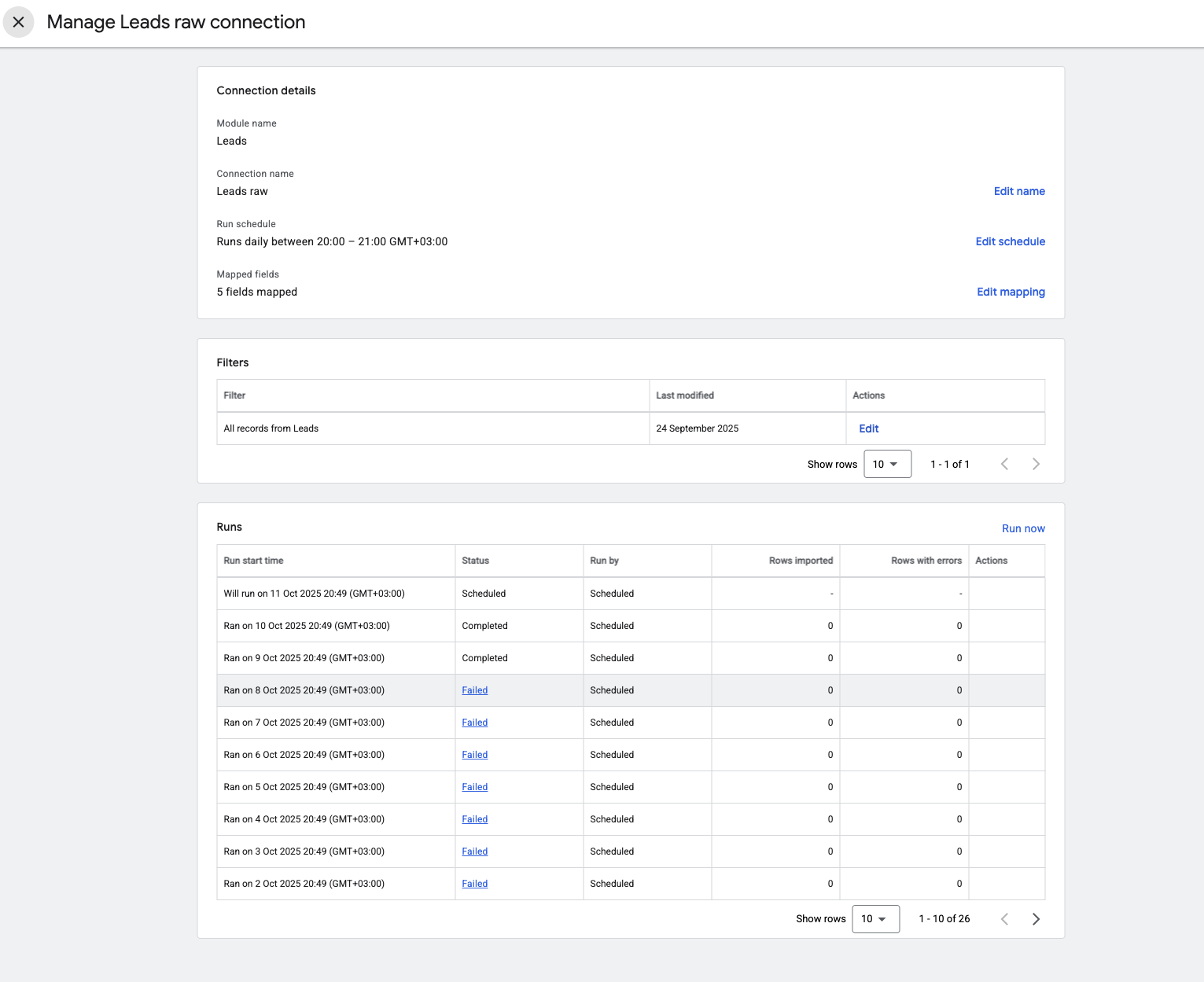Click Edit mapping for mapped fields
This screenshot has height=982, width=1204.
point(1011,292)
